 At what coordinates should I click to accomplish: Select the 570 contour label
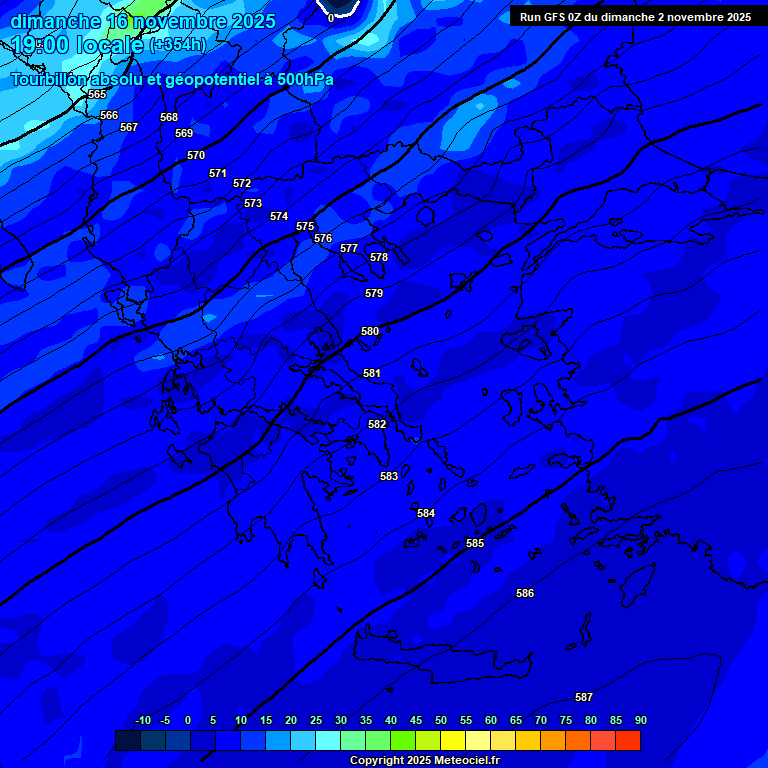click(x=196, y=155)
